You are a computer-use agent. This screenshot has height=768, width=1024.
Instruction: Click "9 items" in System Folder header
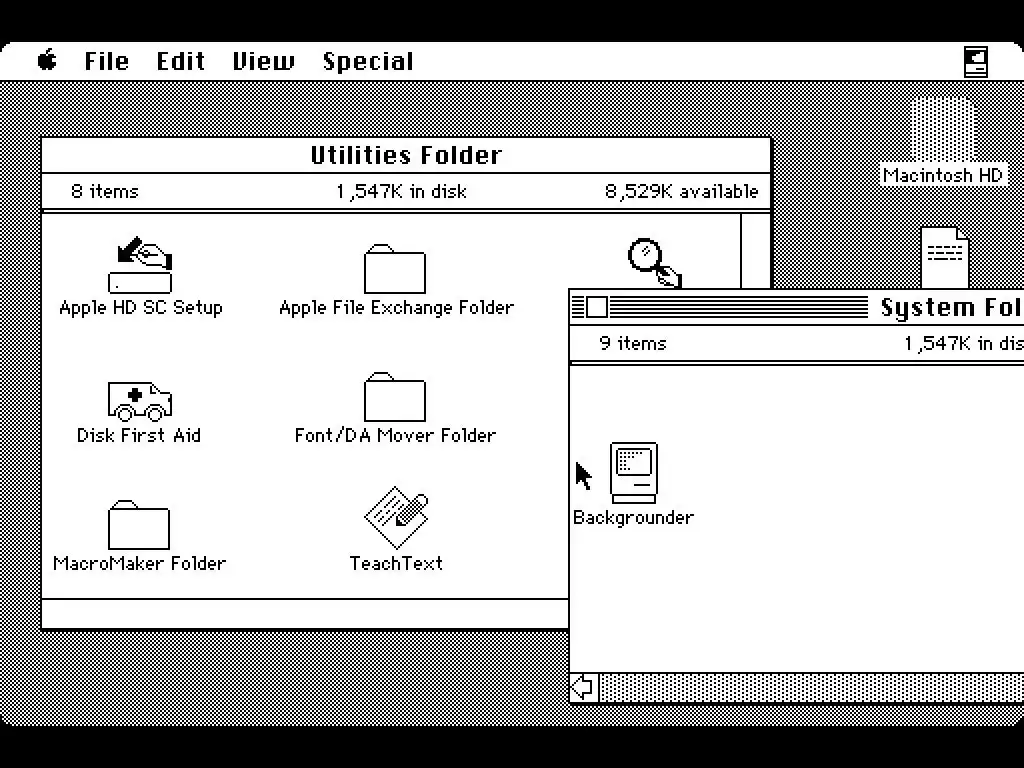[633, 344]
